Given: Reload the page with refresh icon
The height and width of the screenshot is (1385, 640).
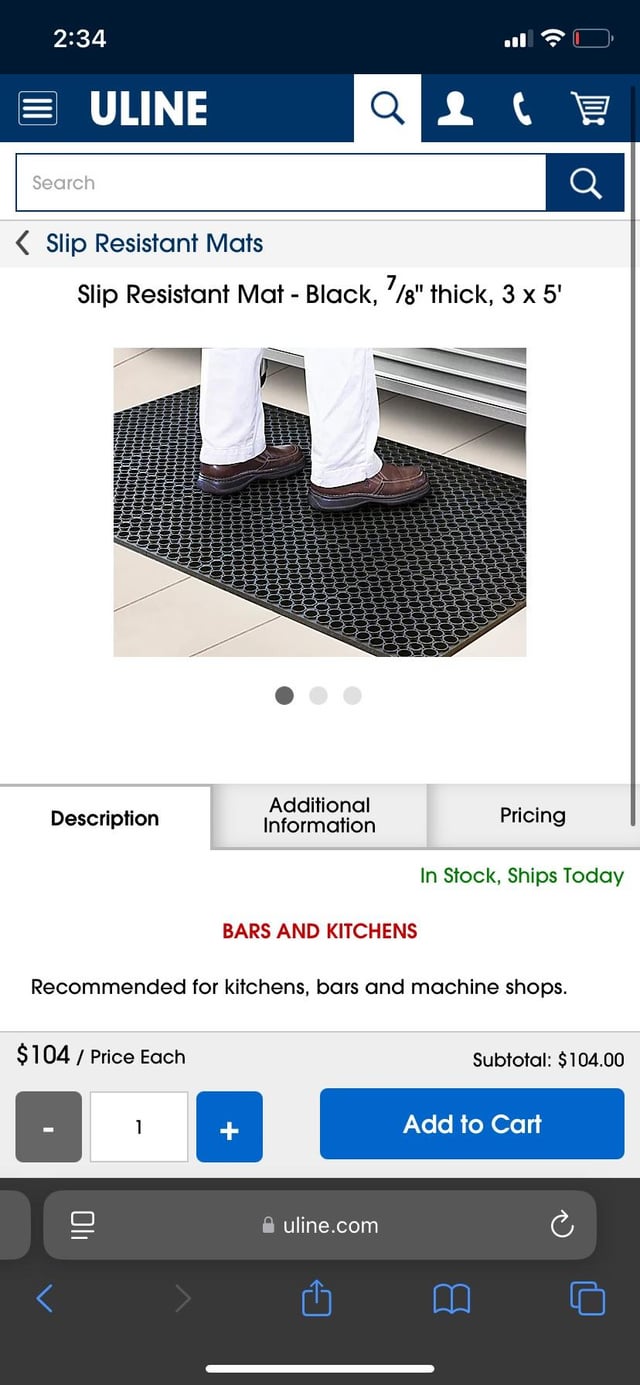Looking at the screenshot, I should pyautogui.click(x=562, y=1224).
